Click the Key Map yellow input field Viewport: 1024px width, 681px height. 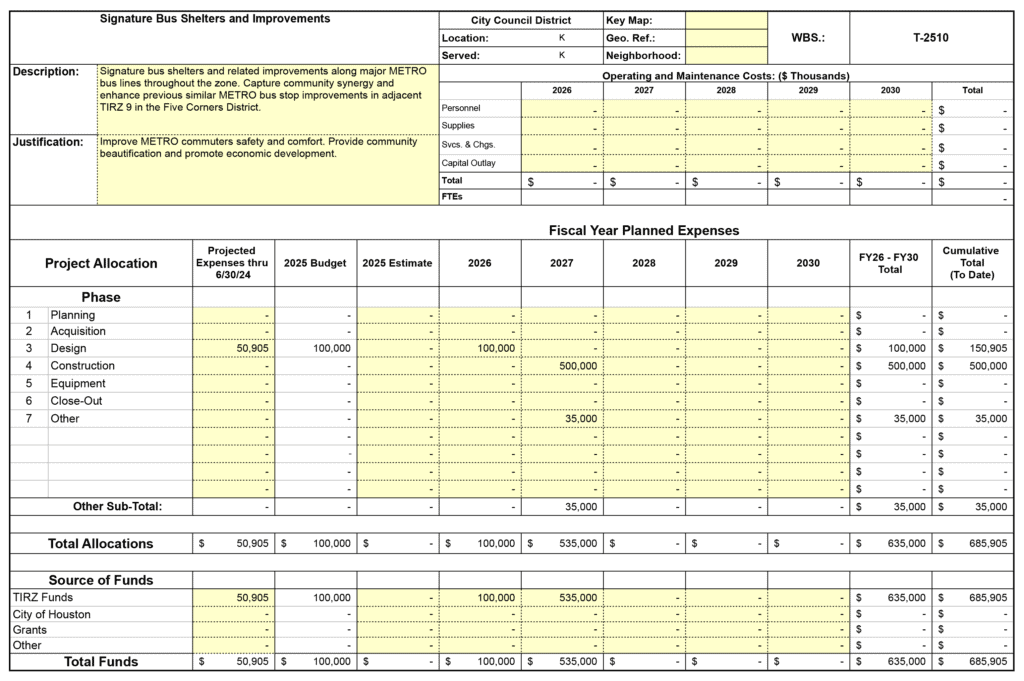[x=727, y=20]
